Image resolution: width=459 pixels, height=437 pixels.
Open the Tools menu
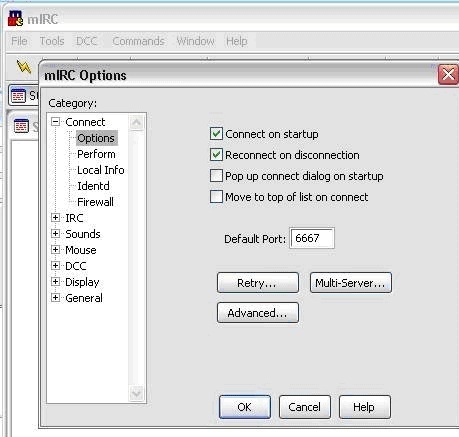(52, 41)
